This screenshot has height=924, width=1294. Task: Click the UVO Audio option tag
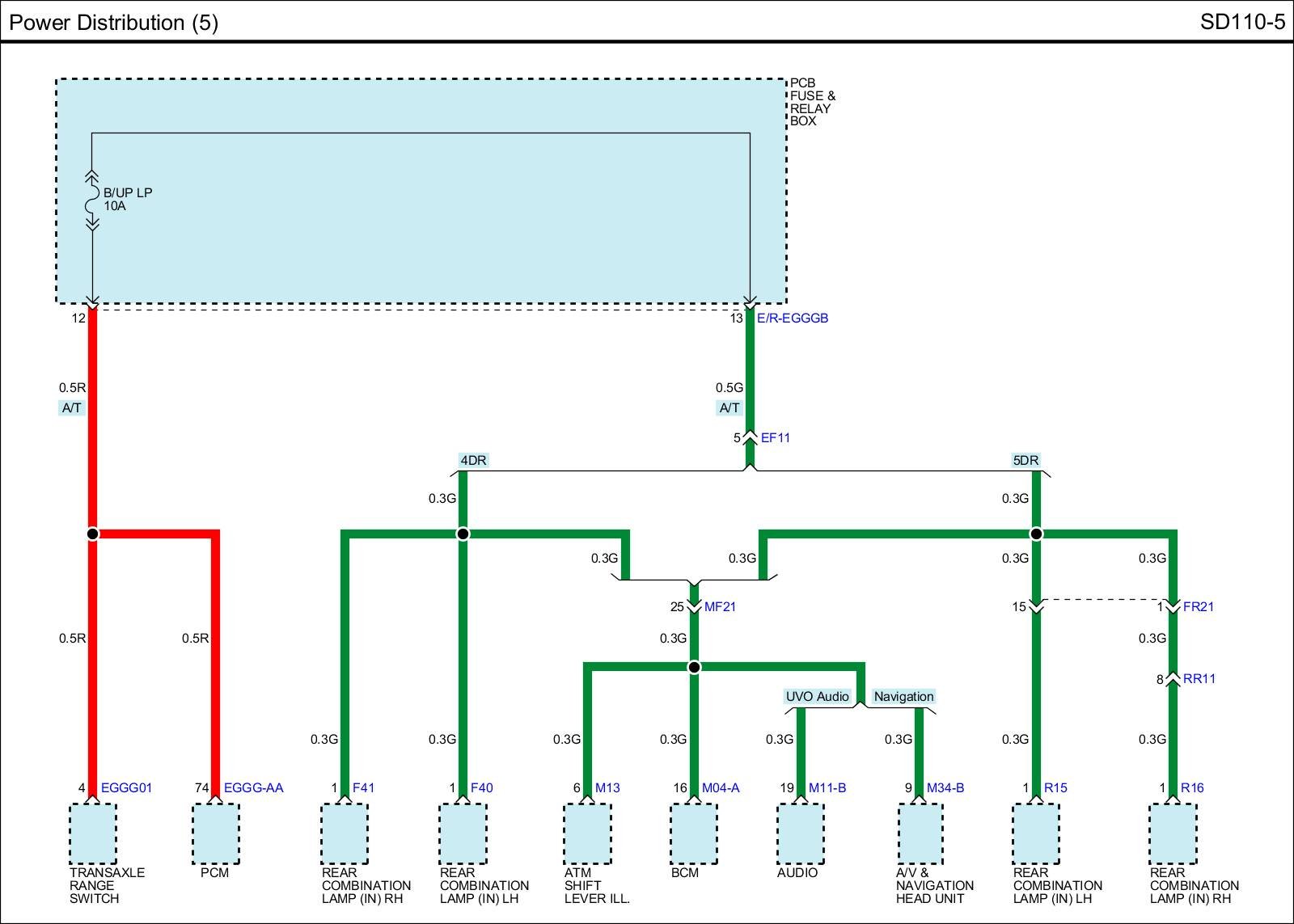click(817, 697)
